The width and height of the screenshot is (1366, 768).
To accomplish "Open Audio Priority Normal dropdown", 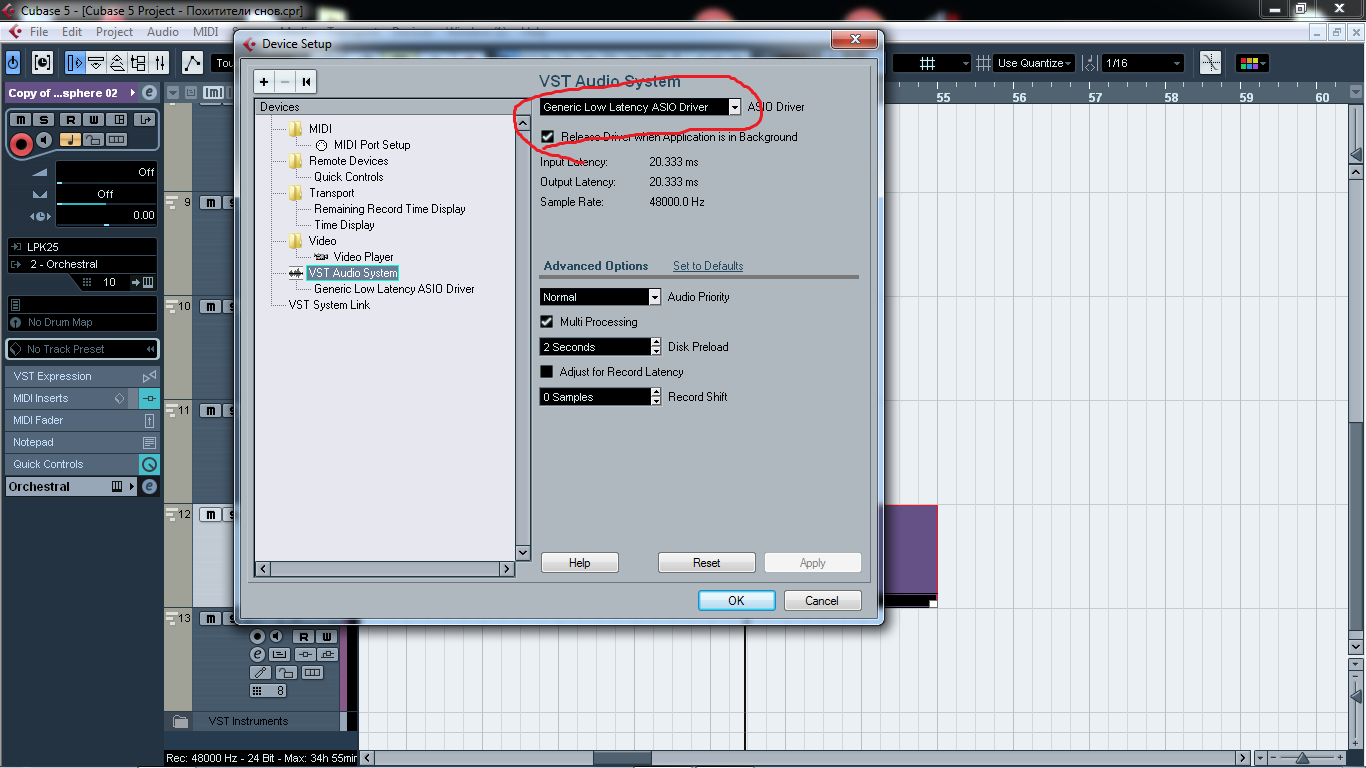I will [x=600, y=297].
